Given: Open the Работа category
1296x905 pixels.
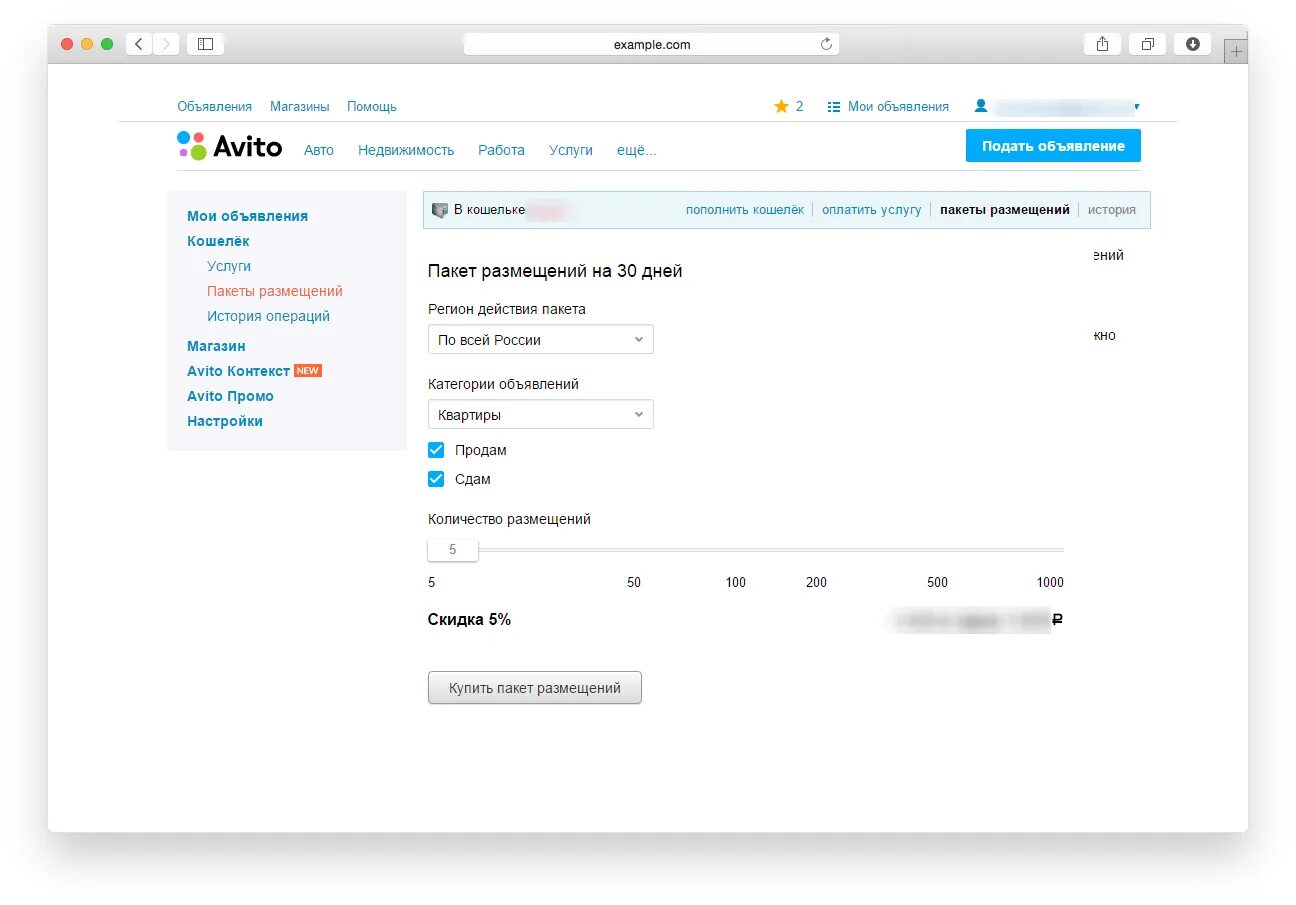Looking at the screenshot, I should point(501,150).
